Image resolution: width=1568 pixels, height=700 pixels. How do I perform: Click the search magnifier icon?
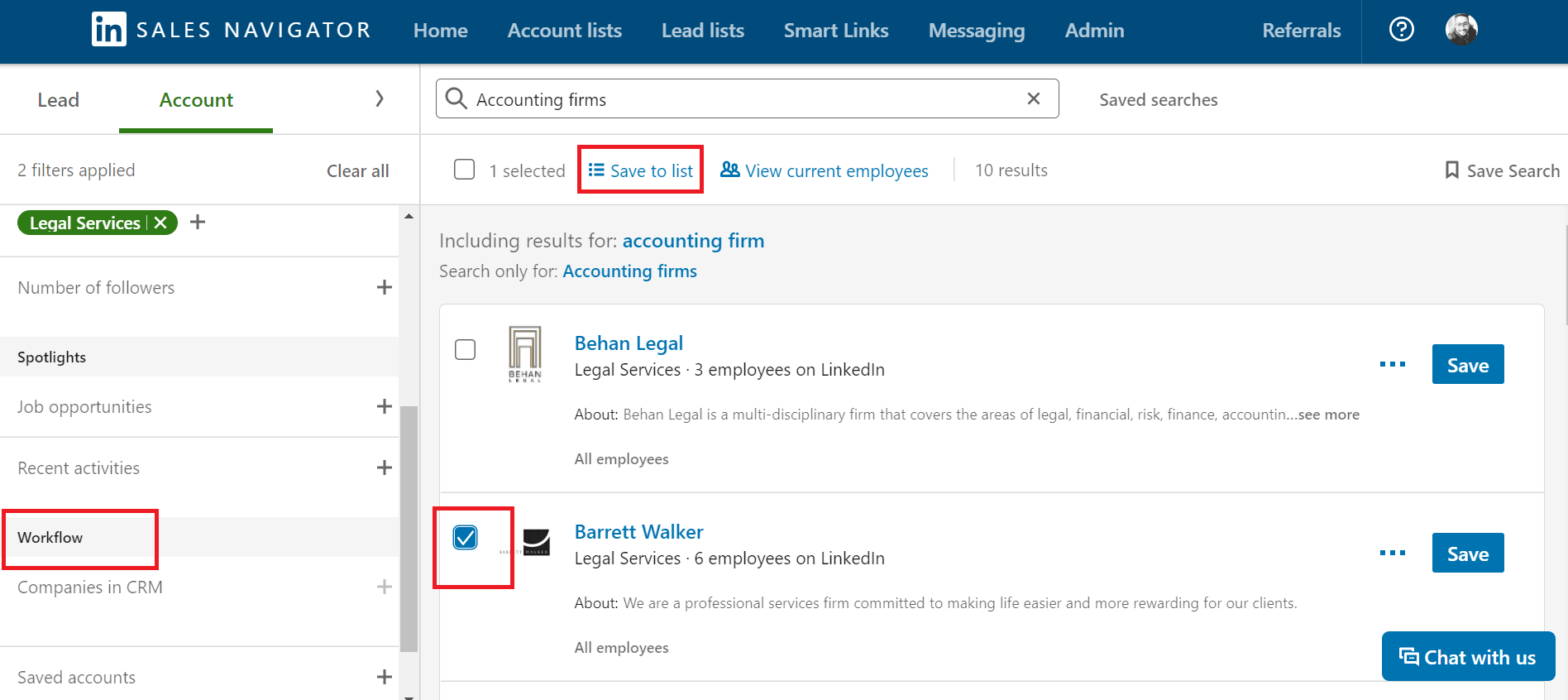click(456, 98)
